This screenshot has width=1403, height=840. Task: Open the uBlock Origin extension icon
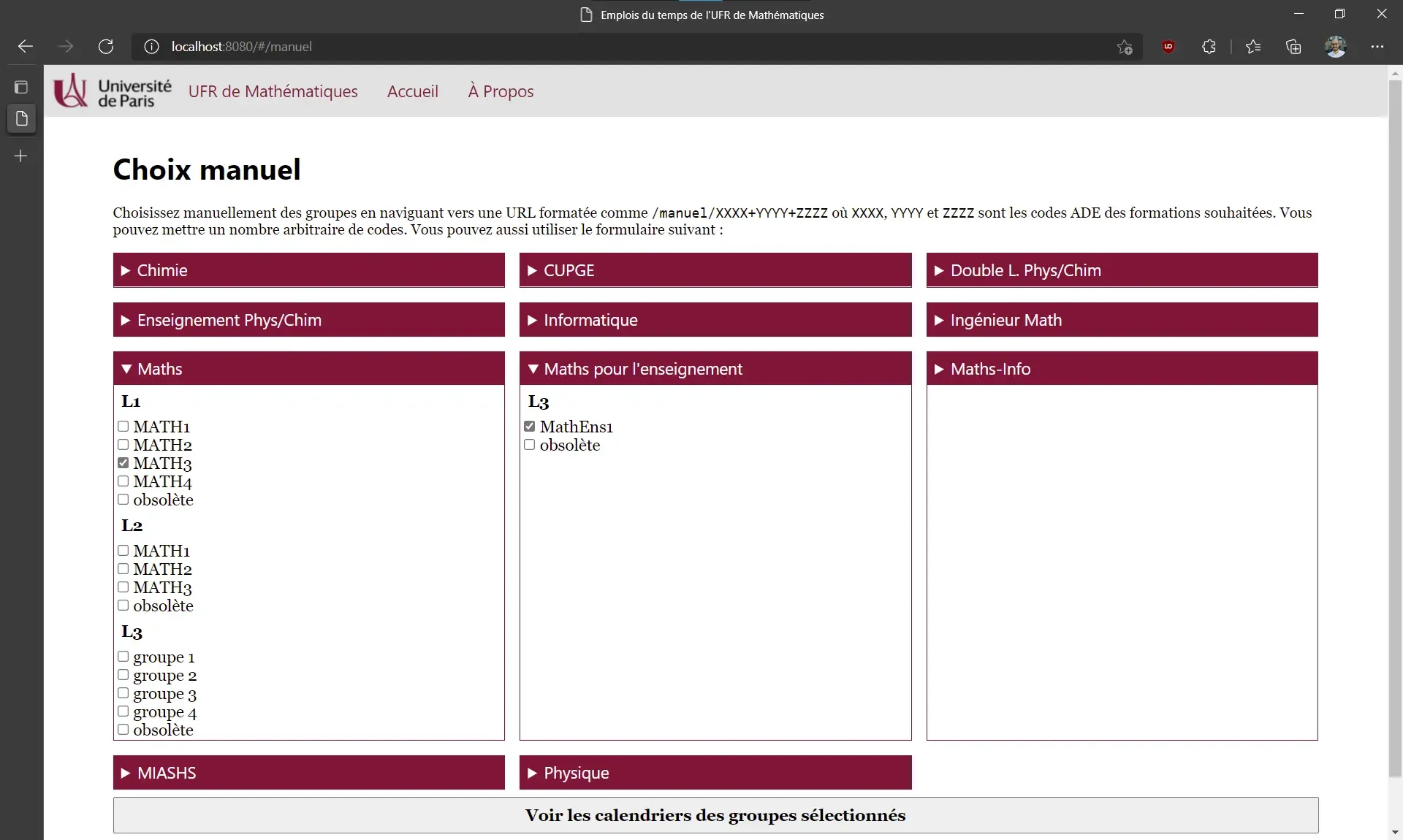coord(1168,46)
